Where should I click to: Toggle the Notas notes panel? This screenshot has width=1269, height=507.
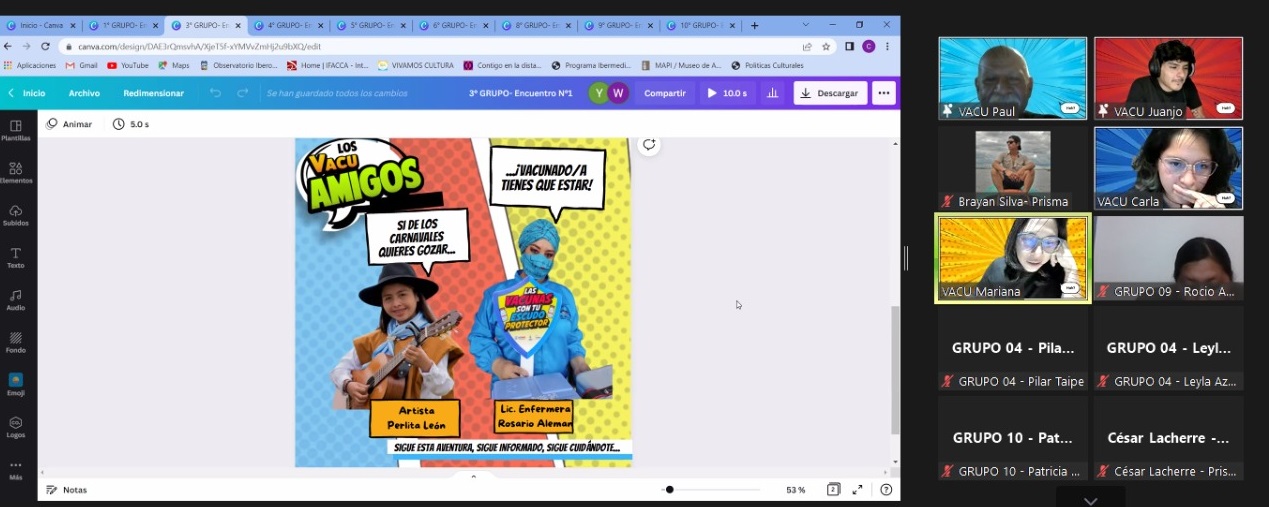tap(67, 490)
